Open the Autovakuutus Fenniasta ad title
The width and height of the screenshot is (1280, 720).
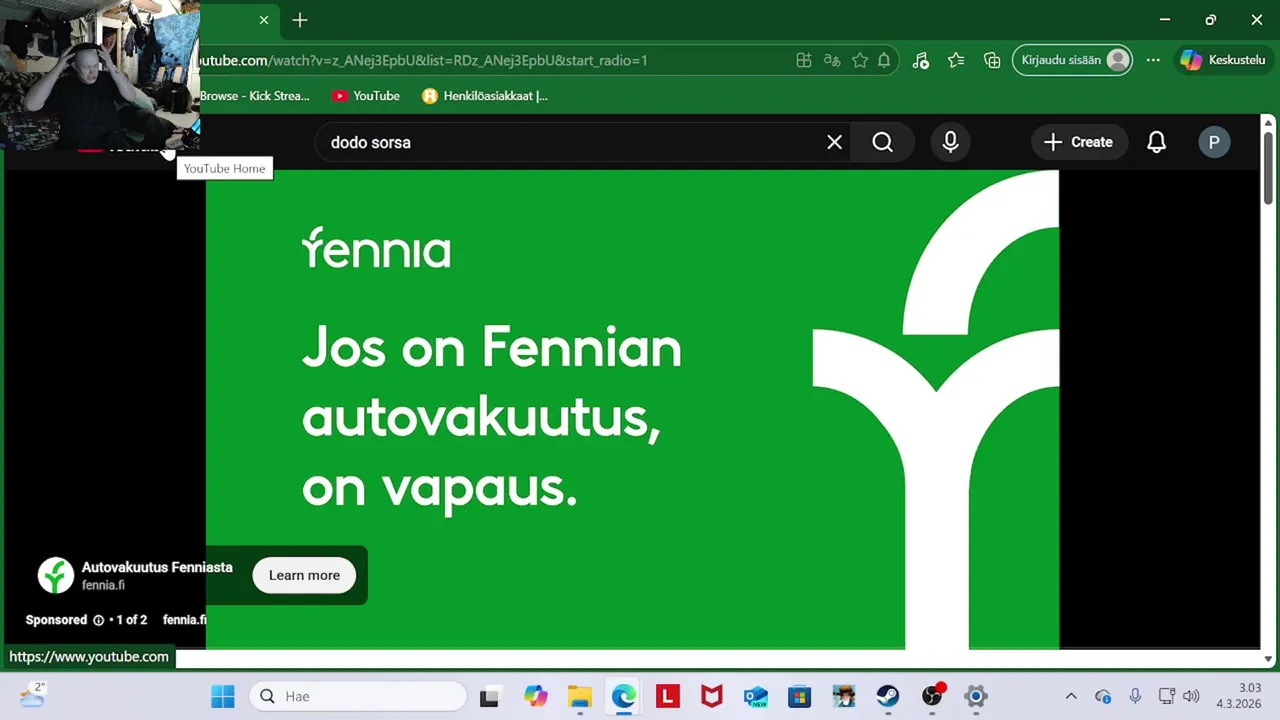(x=157, y=567)
